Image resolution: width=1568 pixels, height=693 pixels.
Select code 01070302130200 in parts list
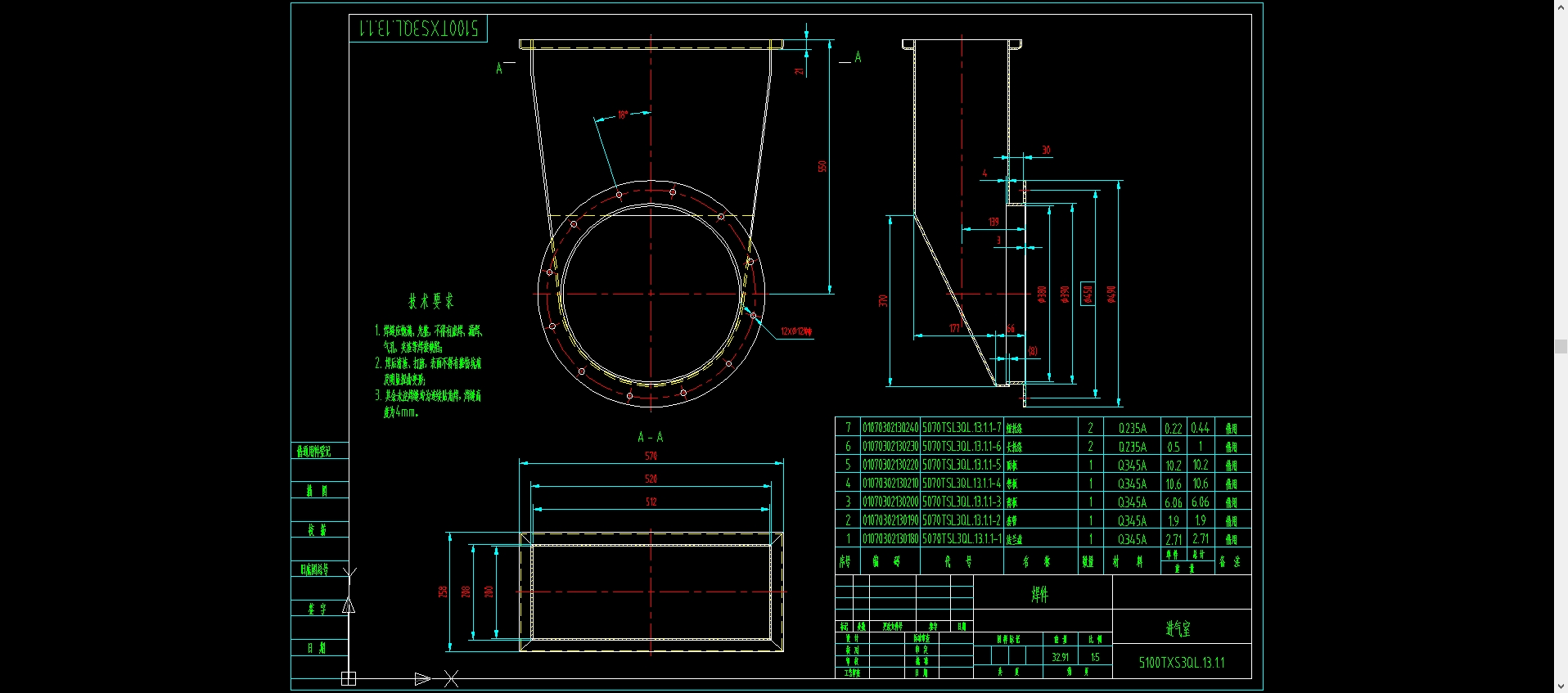(x=890, y=502)
